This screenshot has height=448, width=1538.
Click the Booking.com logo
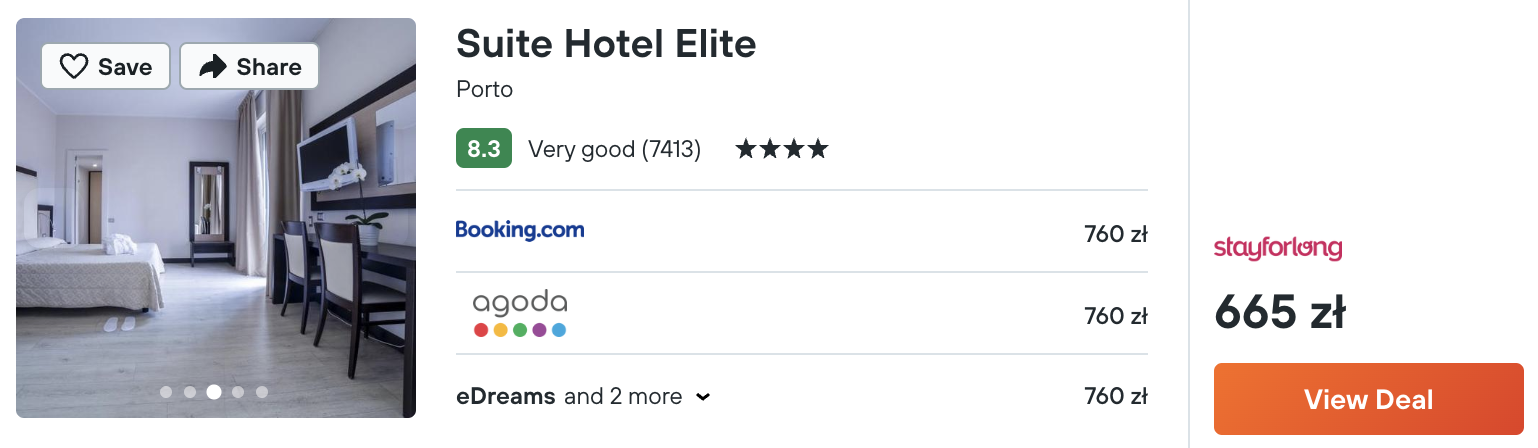point(520,230)
